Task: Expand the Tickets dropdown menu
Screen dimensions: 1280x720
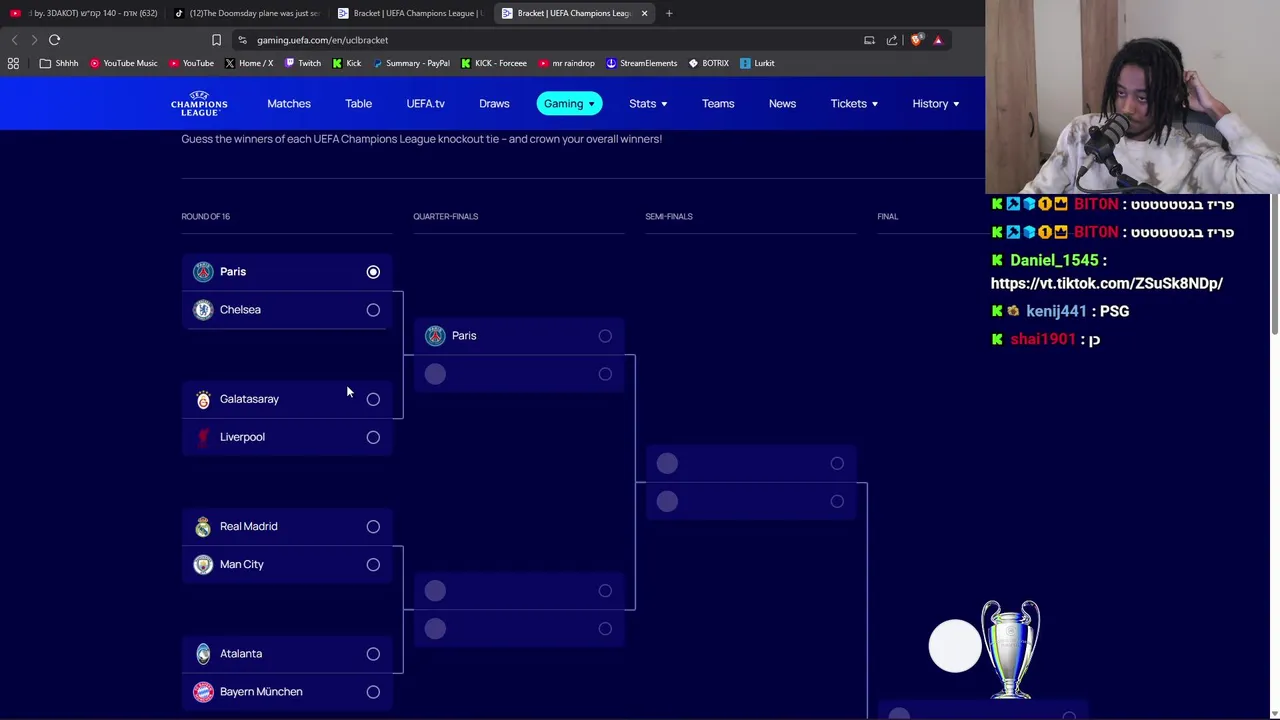Action: click(854, 103)
